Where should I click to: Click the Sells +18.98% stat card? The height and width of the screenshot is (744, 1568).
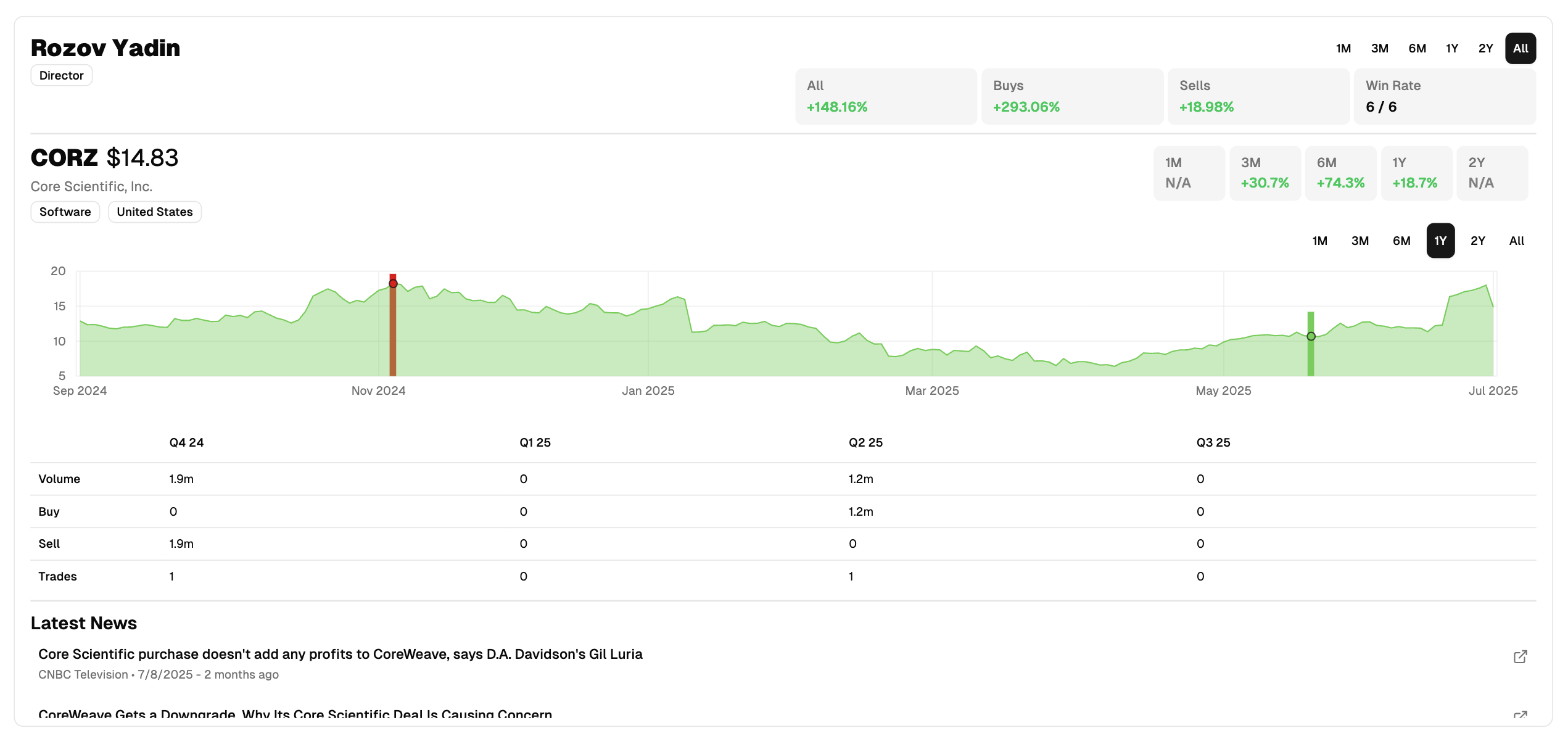(x=1258, y=96)
